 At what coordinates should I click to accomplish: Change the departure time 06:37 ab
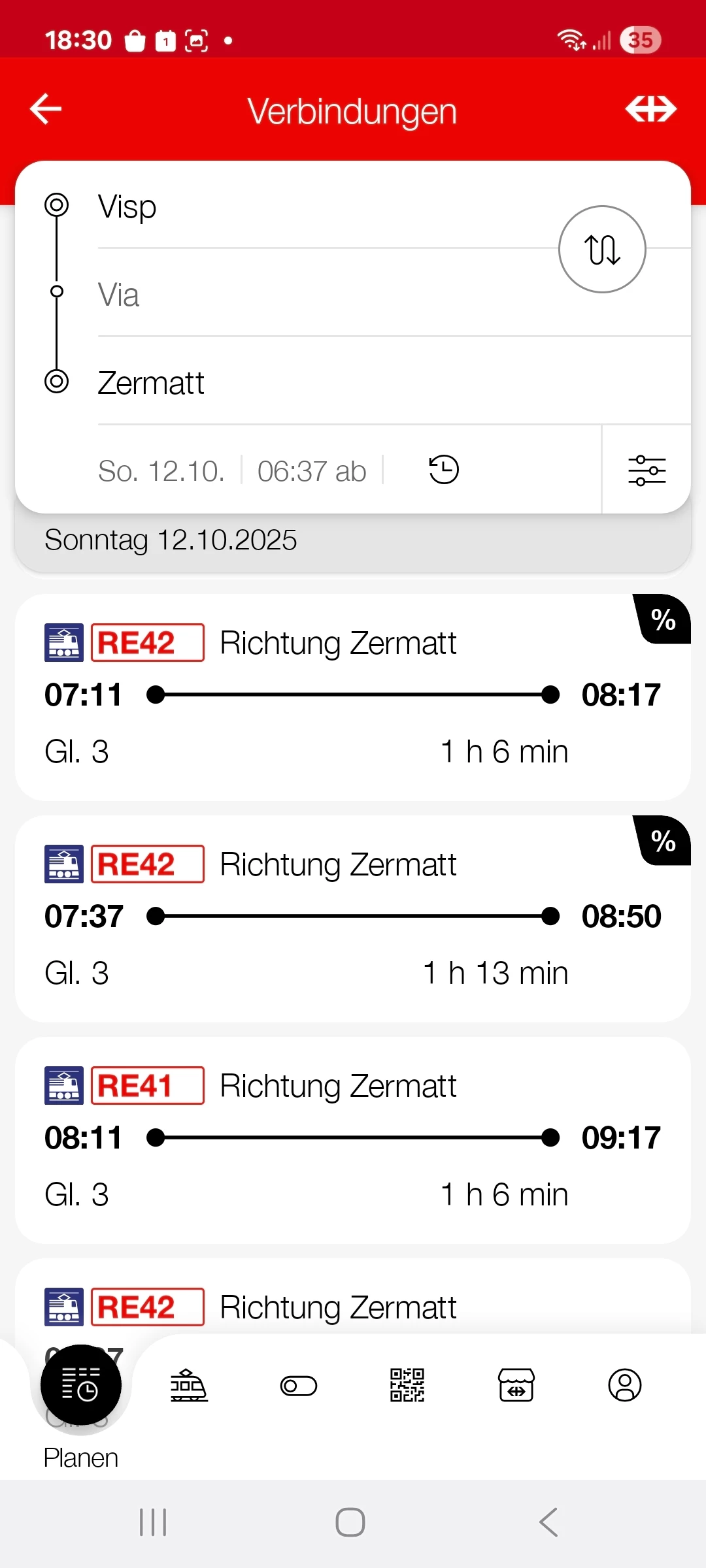click(x=312, y=471)
